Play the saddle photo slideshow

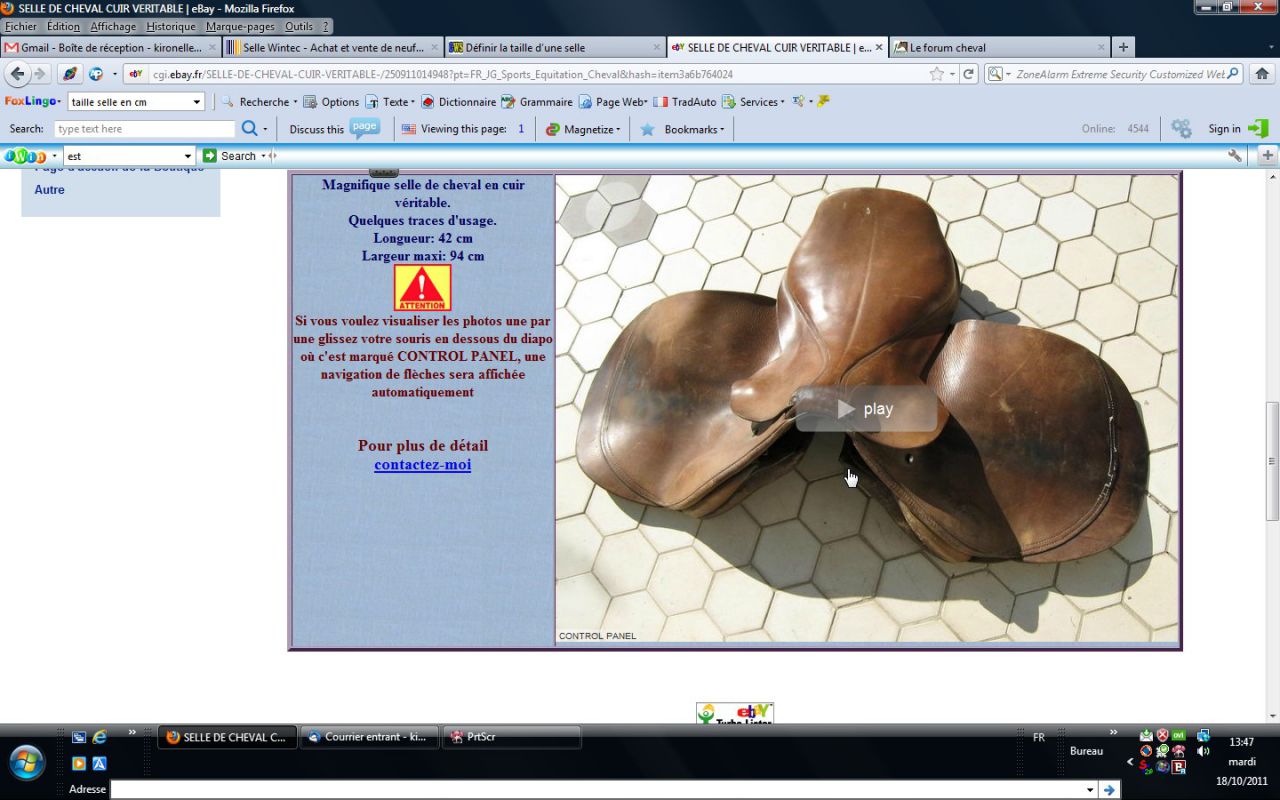tap(866, 409)
